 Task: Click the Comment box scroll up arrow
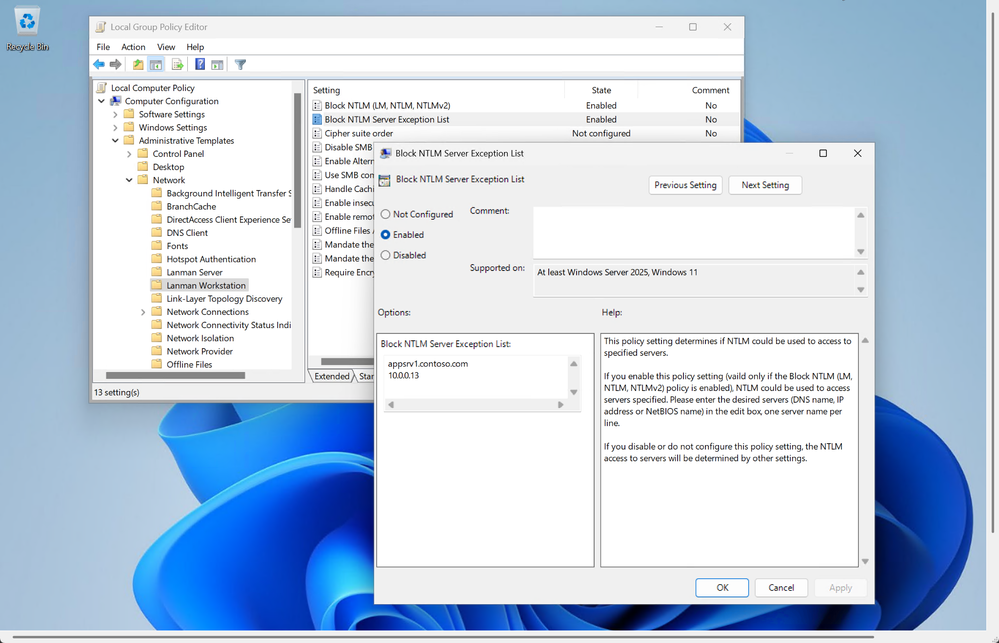[x=861, y=215]
